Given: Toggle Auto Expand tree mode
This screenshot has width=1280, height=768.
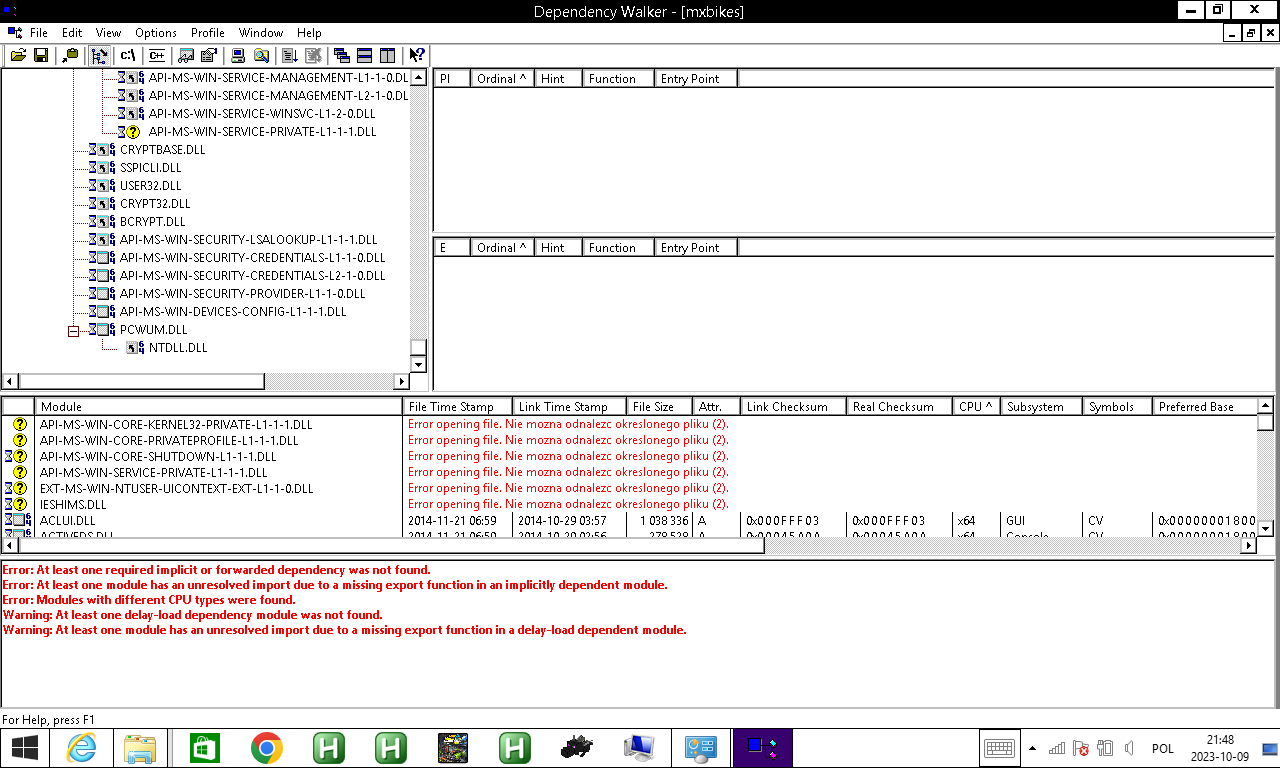Looking at the screenshot, I should pos(99,55).
